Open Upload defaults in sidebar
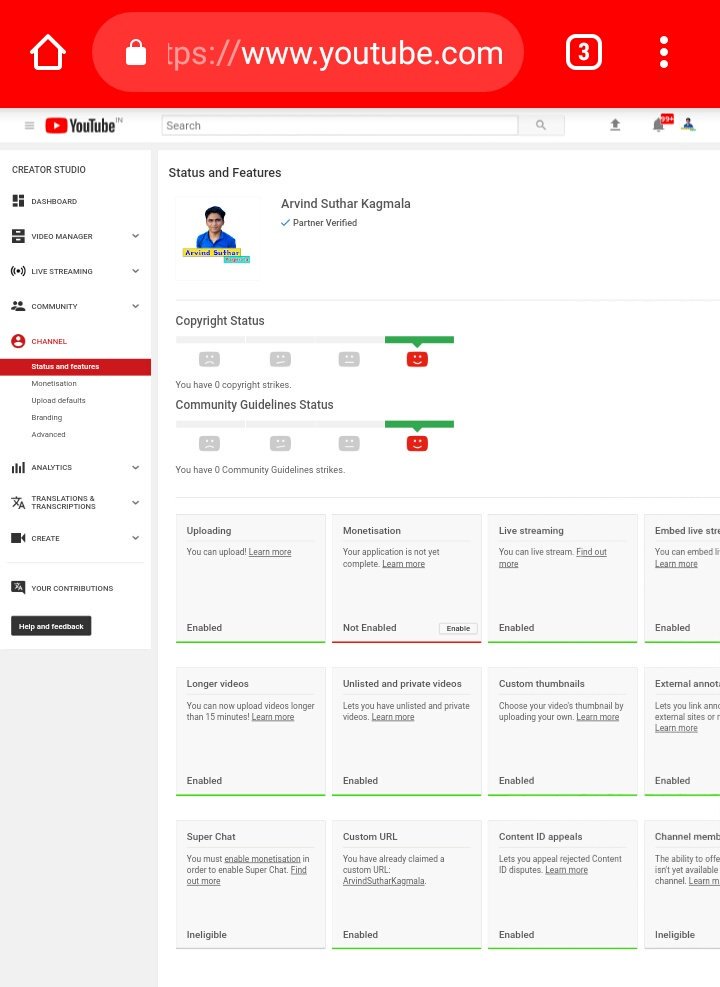 coord(59,400)
